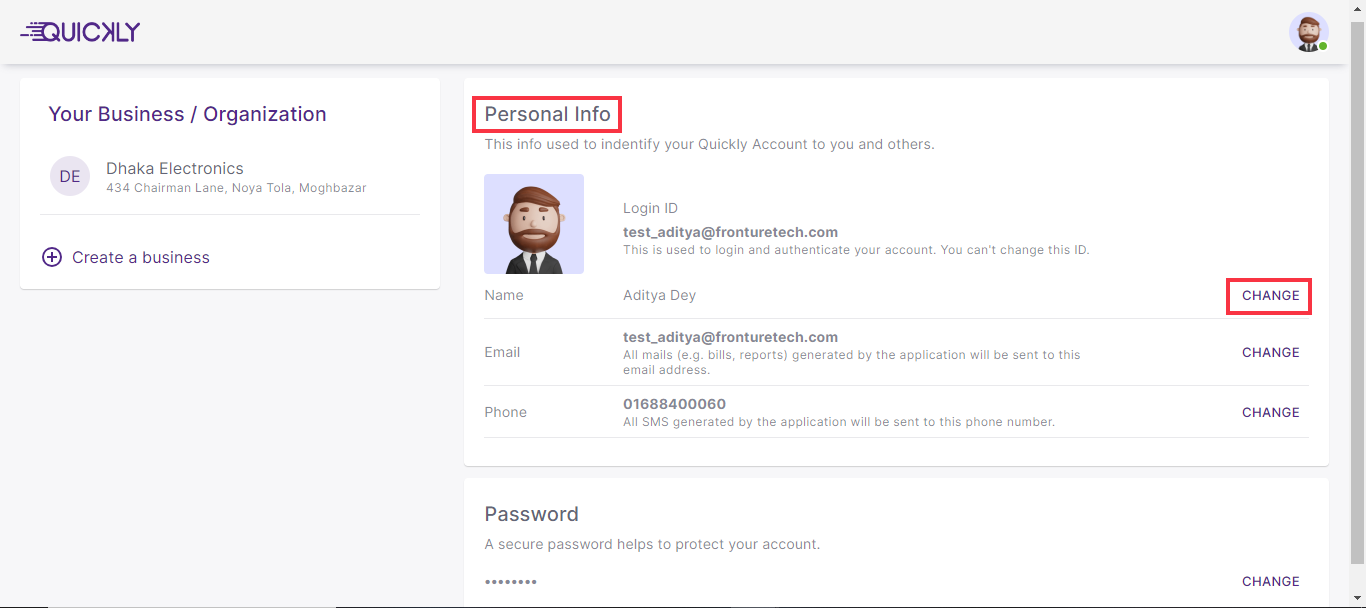Click the Your Business / Organization heading
1366x608 pixels.
(187, 114)
